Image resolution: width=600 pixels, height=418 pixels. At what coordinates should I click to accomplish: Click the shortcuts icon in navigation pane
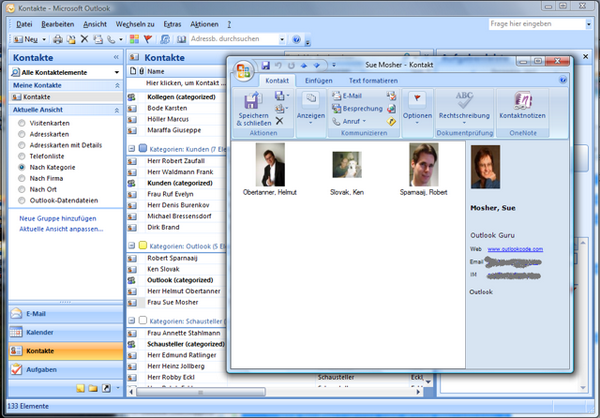[x=106, y=389]
